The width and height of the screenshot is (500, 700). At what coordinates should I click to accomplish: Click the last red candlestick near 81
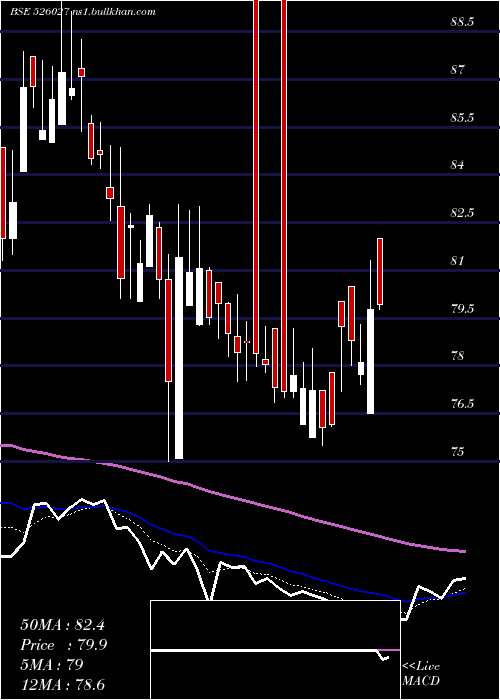[380, 271]
